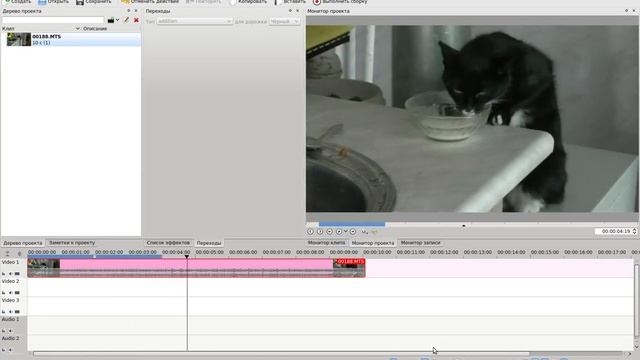The image size is (640, 360).
Task: Lock the Audio 2 track
Action: click(4, 350)
